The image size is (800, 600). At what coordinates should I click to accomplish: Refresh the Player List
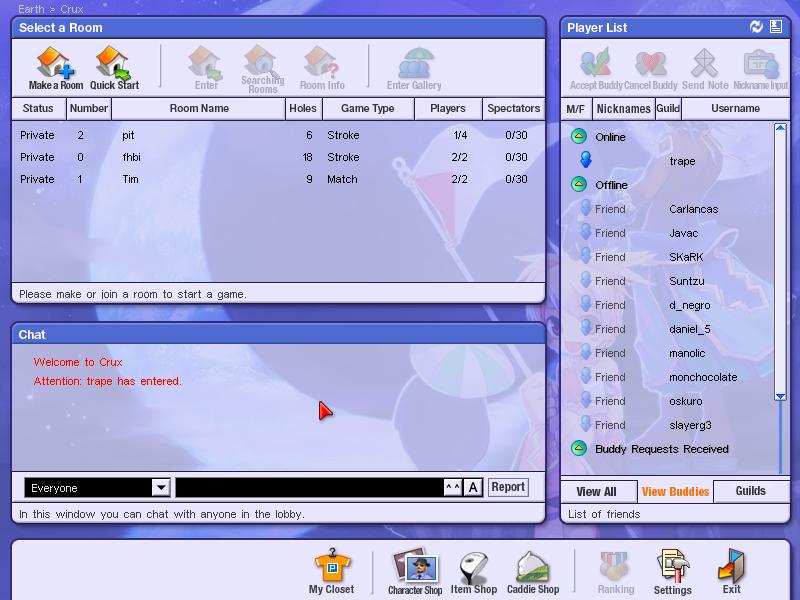(756, 27)
